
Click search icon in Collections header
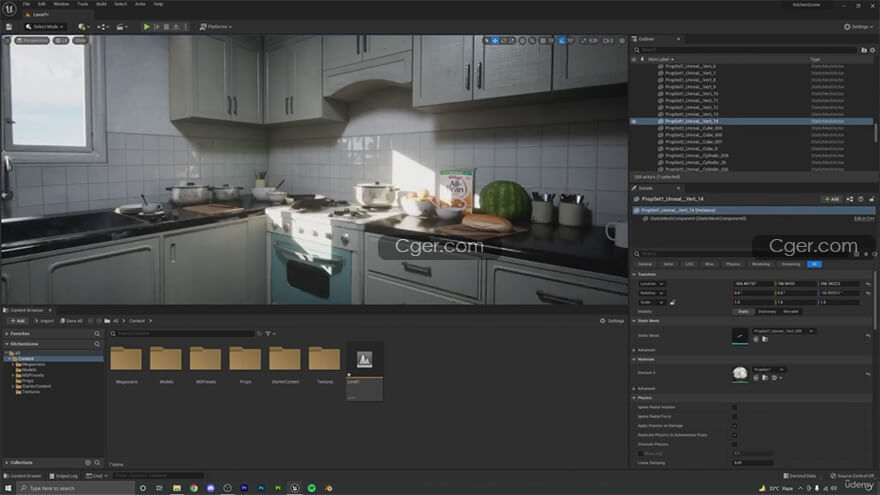tap(97, 462)
